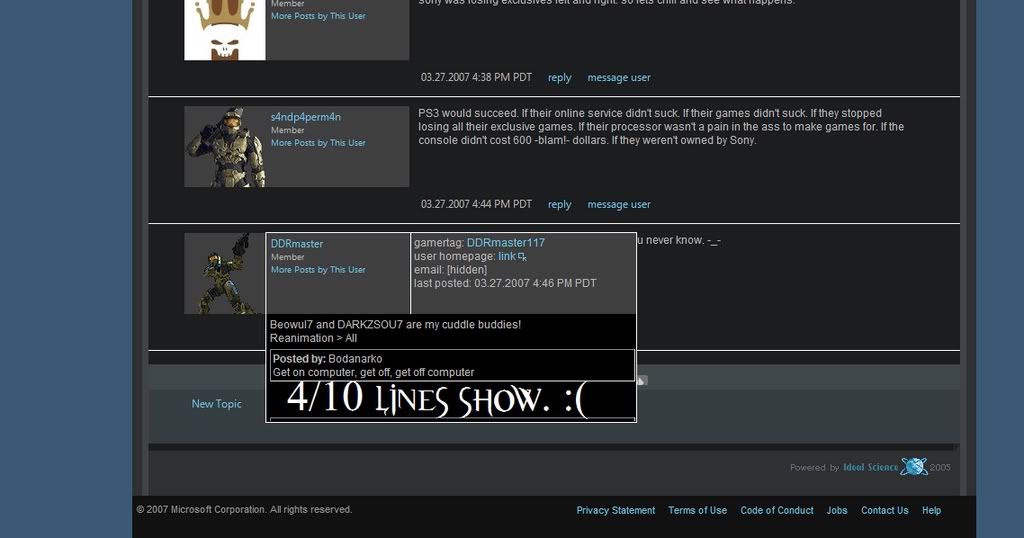Image resolution: width=1024 pixels, height=538 pixels.
Task: Go to the Code of Conduct page
Action: pos(776,510)
